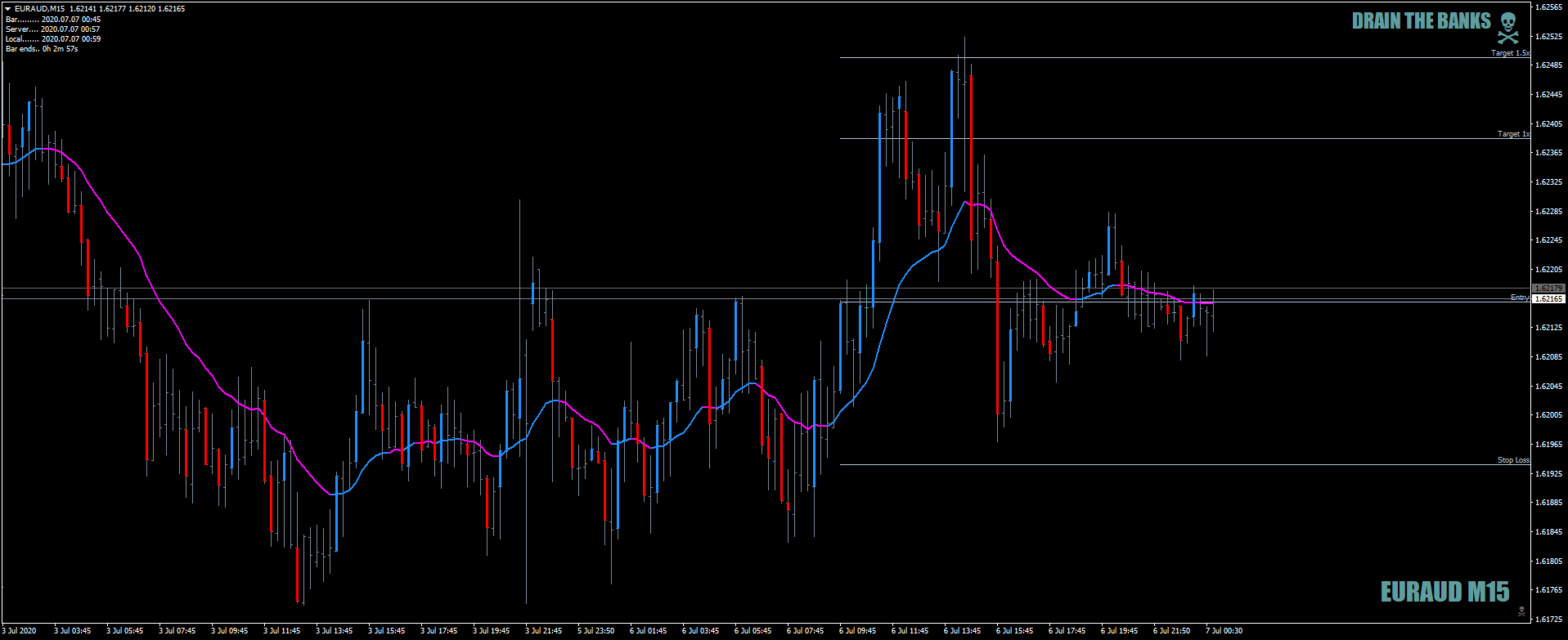Image resolution: width=1568 pixels, height=640 pixels.
Task: Select the "Entry" line label
Action: (1520, 298)
